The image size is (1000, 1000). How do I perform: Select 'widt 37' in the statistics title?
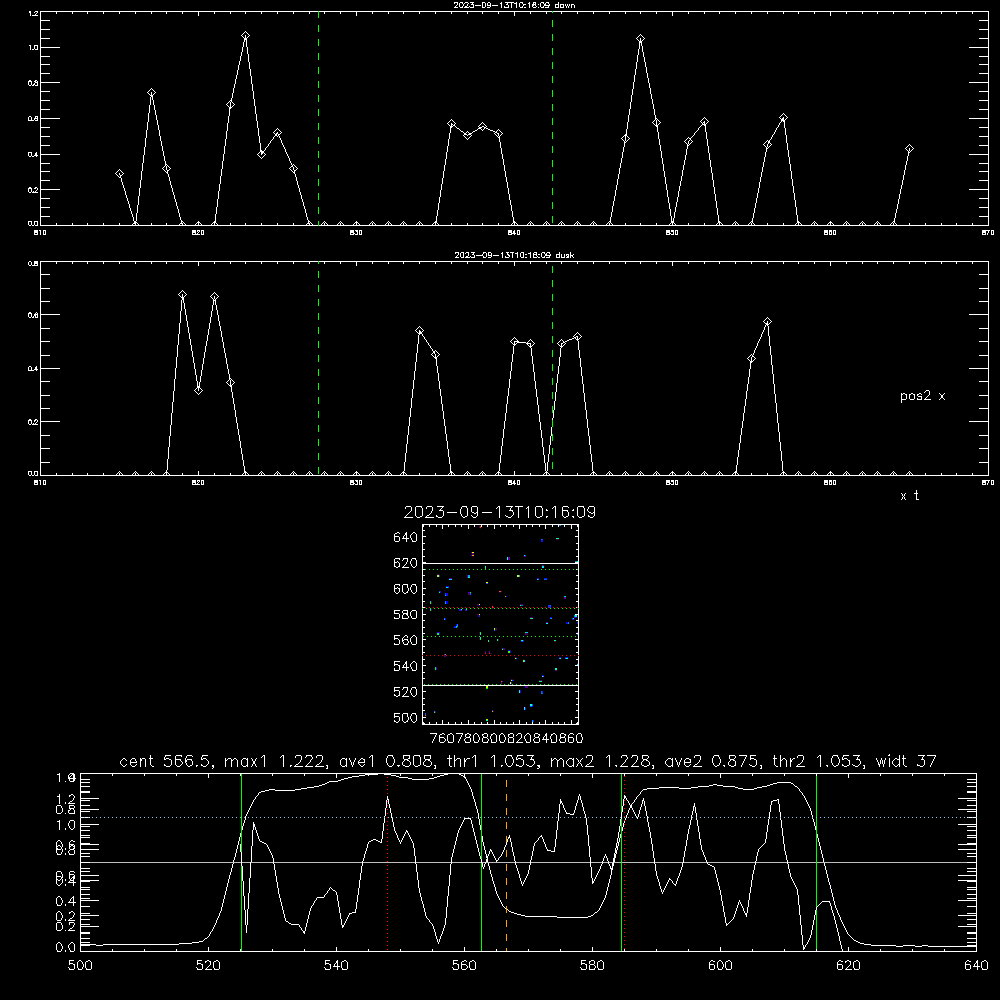(906, 761)
